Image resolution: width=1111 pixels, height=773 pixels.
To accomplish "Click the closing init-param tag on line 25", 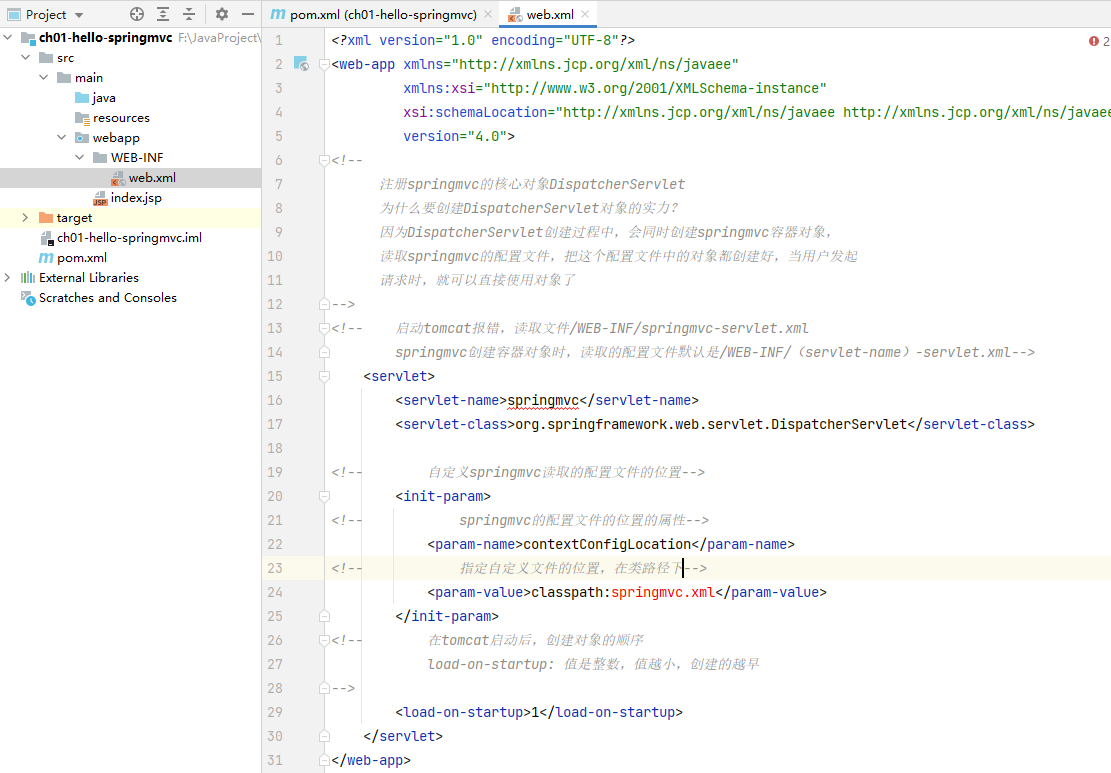I will (x=447, y=616).
